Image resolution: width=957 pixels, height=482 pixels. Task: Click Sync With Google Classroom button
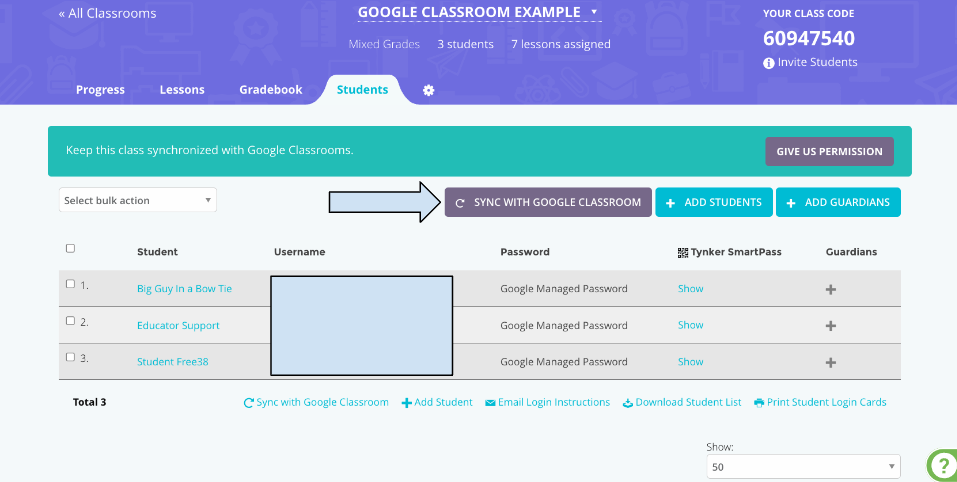point(548,202)
